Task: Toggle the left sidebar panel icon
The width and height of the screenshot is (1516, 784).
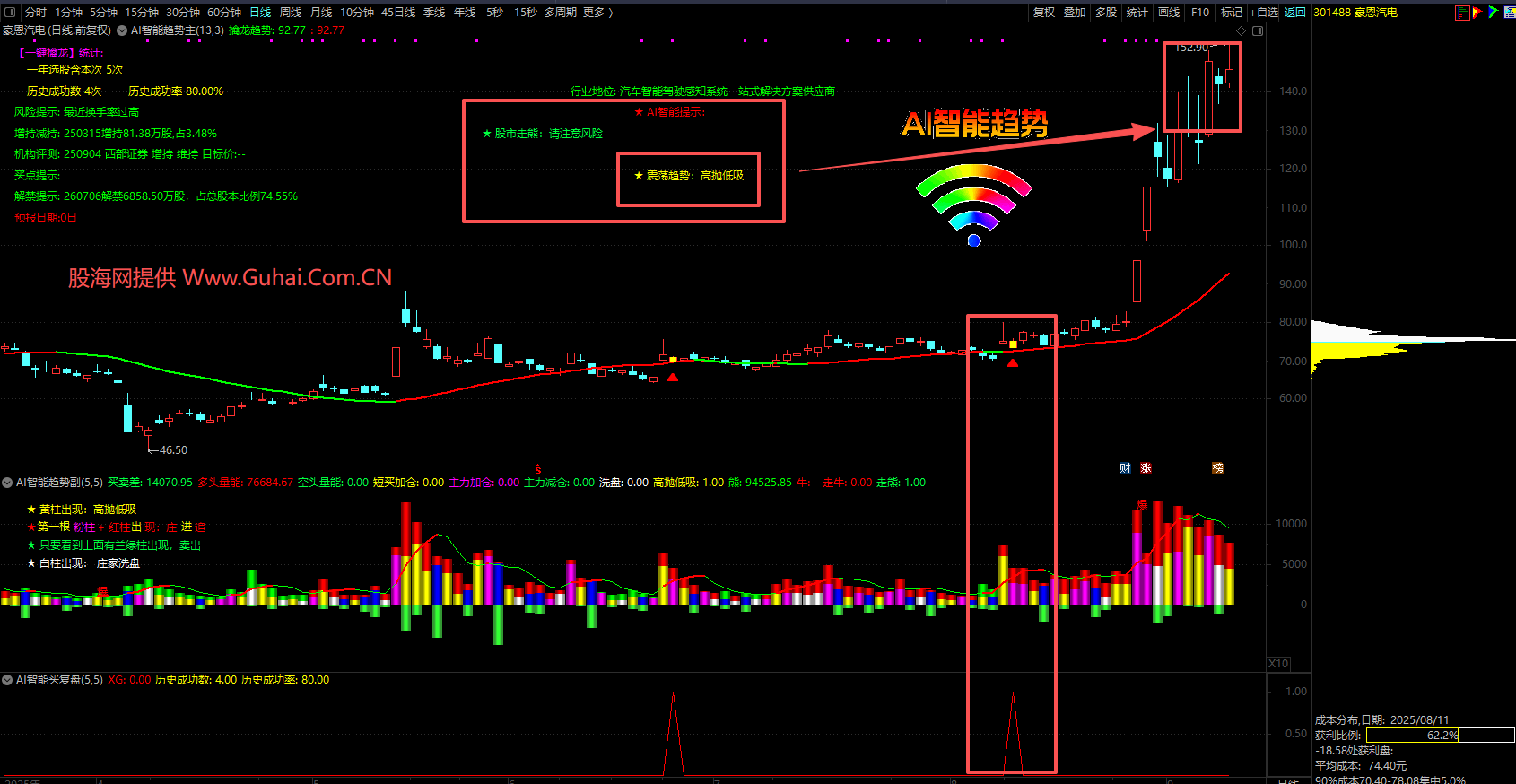Action: pyautogui.click(x=10, y=12)
